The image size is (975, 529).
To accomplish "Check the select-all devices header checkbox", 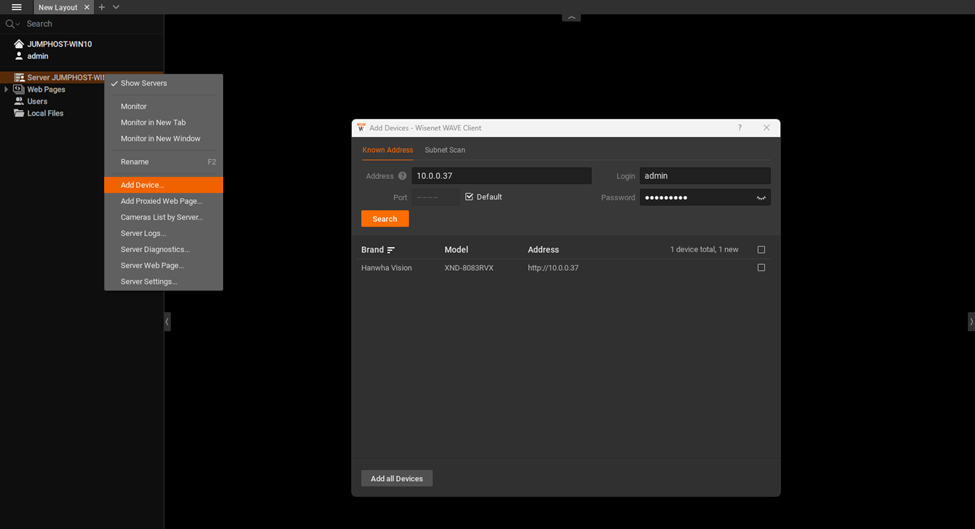I will coord(761,250).
